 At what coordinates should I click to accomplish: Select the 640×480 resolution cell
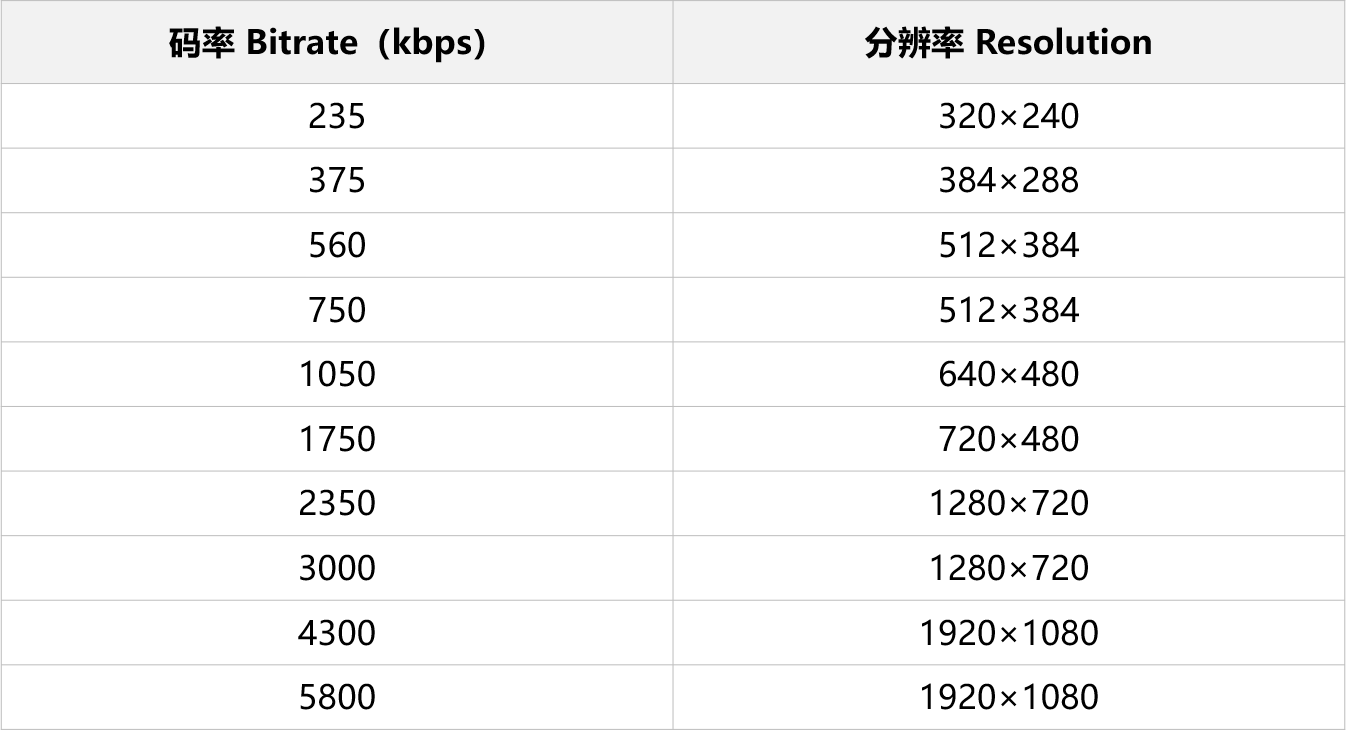pyautogui.click(x=1008, y=375)
